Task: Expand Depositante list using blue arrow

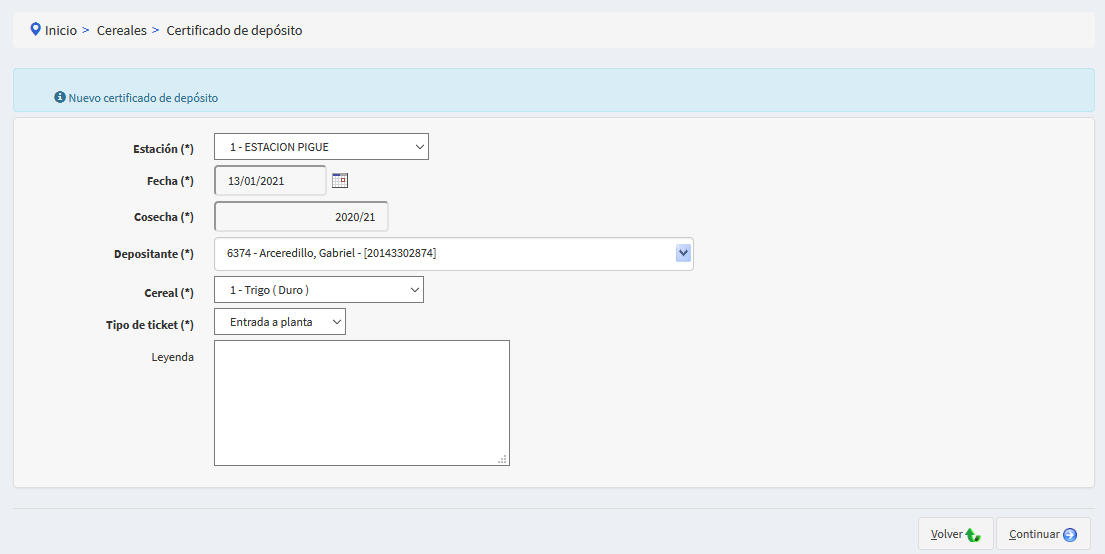Action: pos(683,253)
